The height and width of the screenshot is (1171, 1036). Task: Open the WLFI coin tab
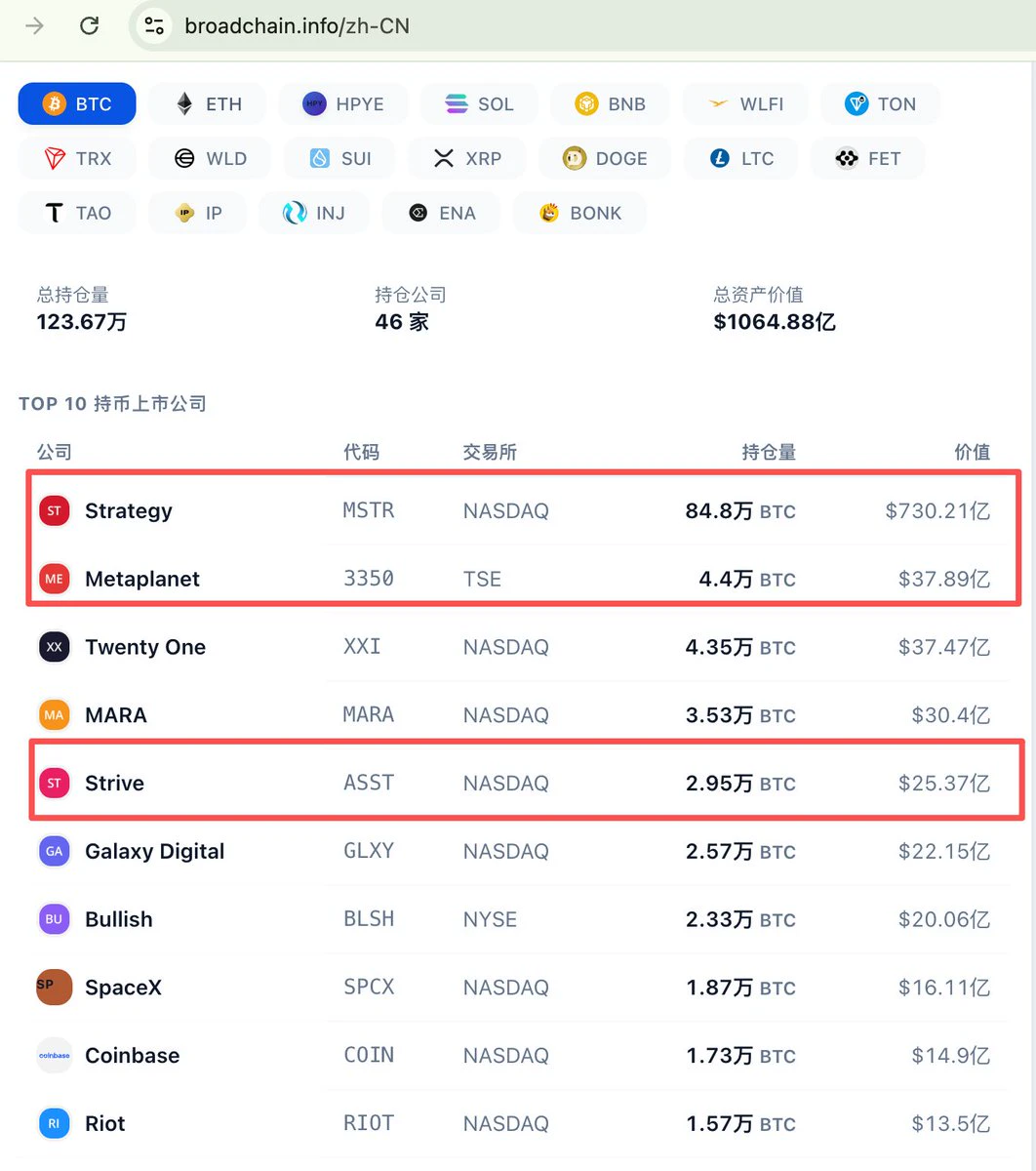click(745, 103)
